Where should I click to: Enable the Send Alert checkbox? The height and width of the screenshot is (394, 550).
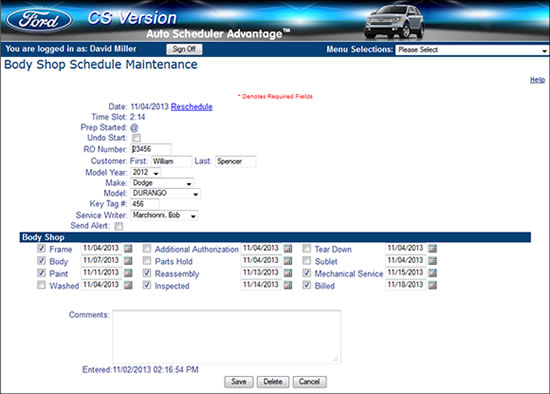tap(119, 226)
